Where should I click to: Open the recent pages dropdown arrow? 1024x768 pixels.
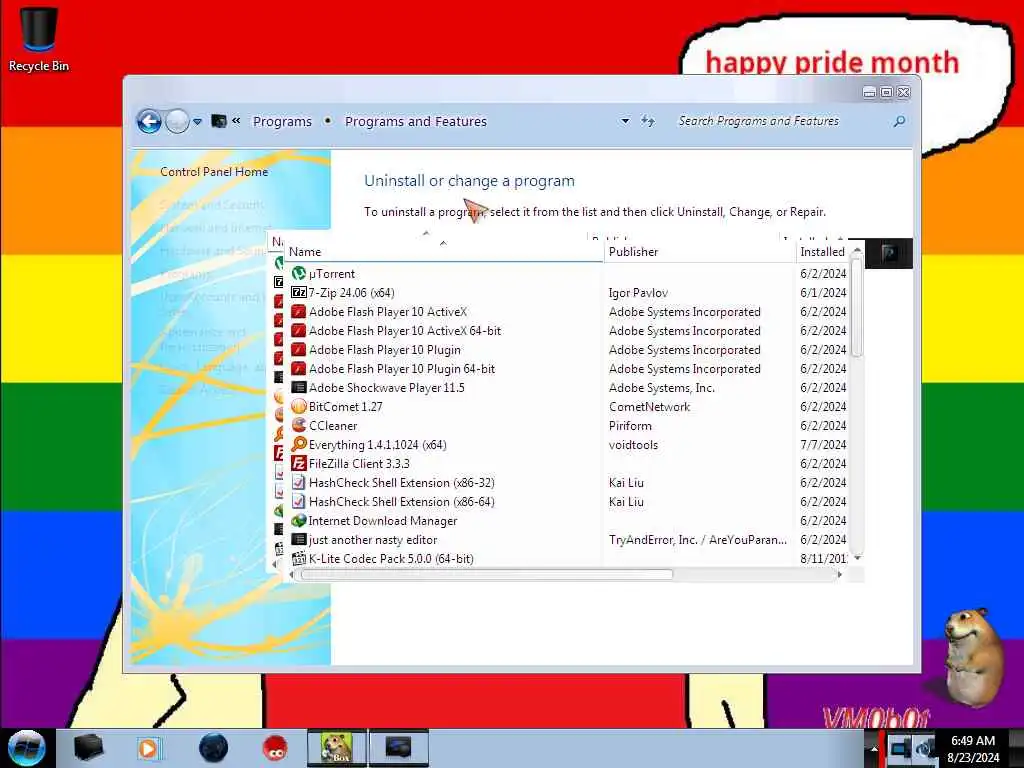pos(197,121)
